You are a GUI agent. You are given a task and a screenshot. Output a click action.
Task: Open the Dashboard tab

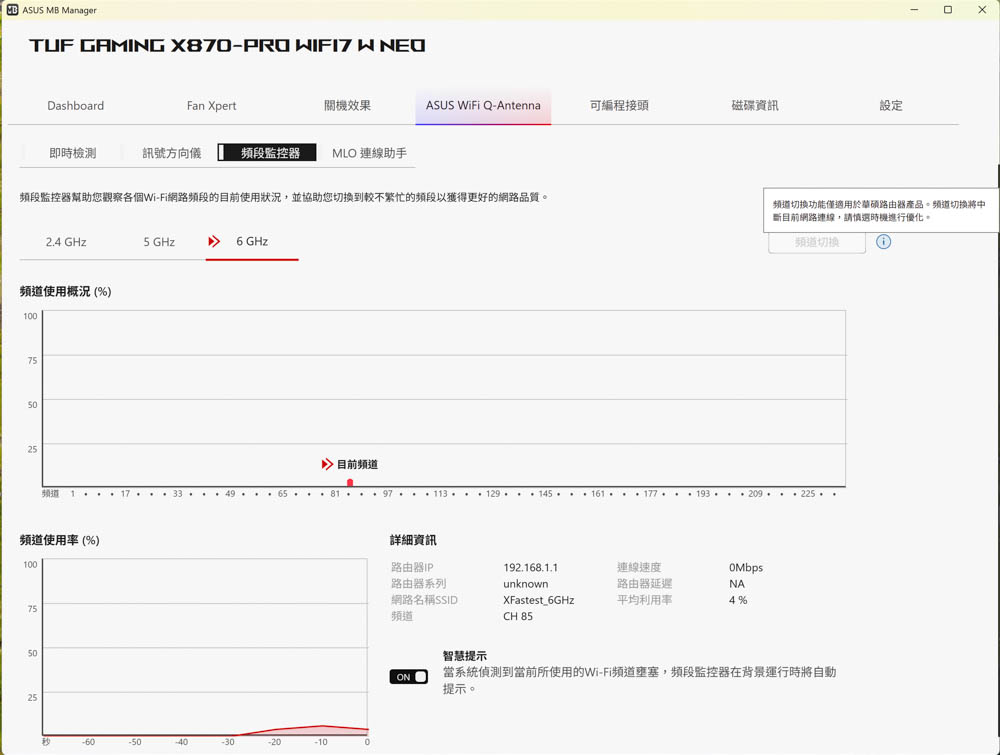76,106
